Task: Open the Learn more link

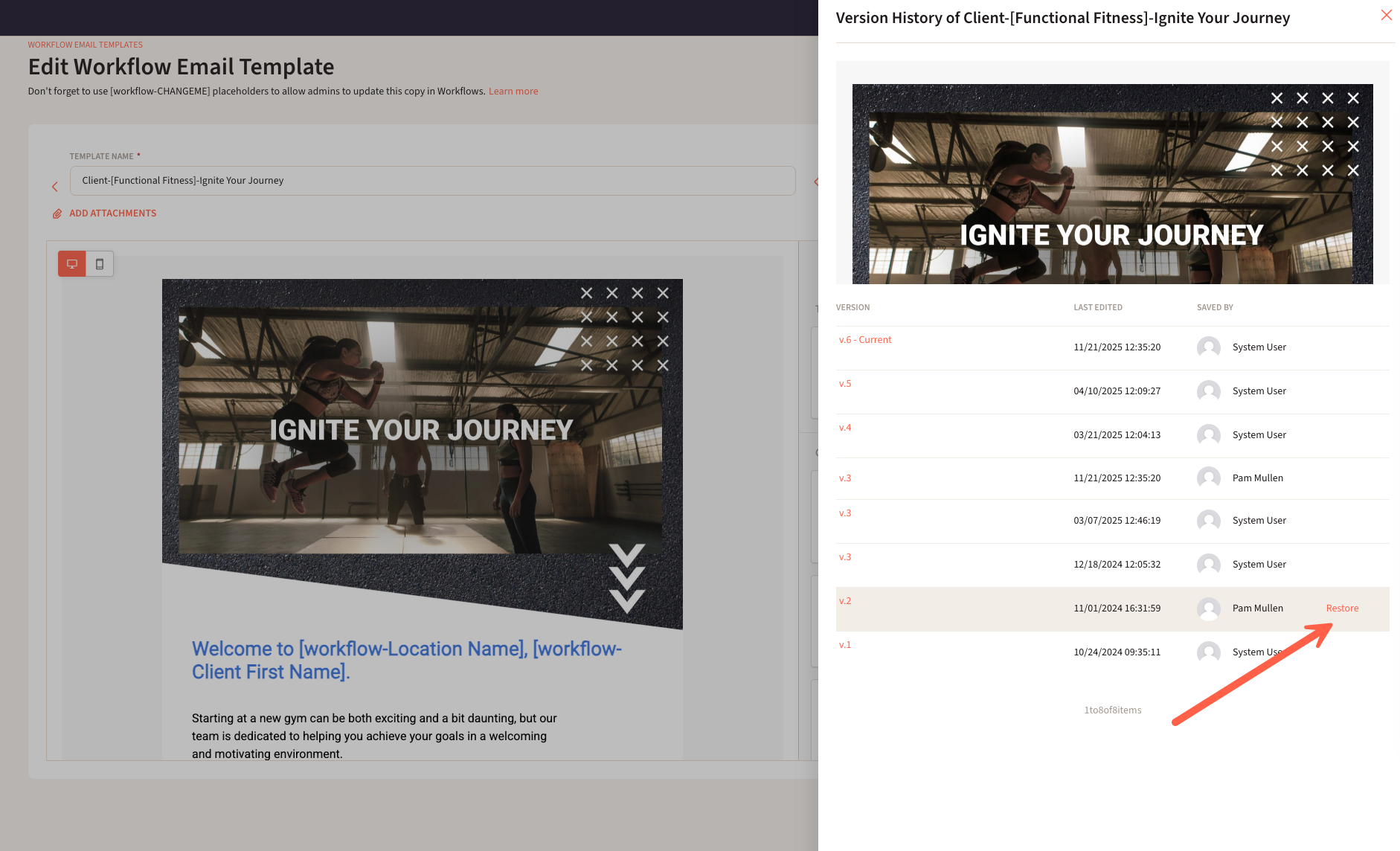Action: [x=513, y=91]
